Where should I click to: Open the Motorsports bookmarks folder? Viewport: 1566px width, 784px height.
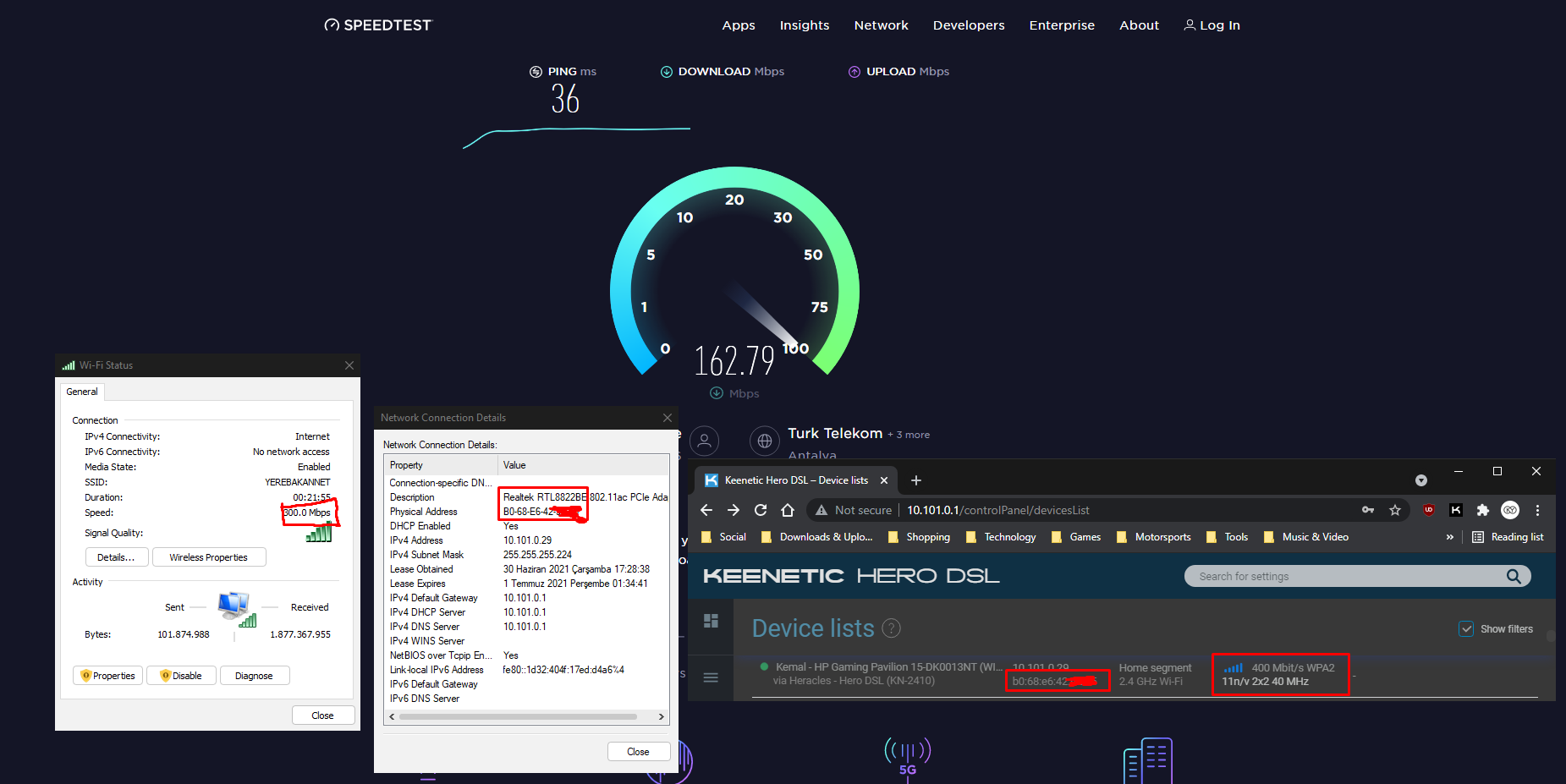(x=1154, y=537)
